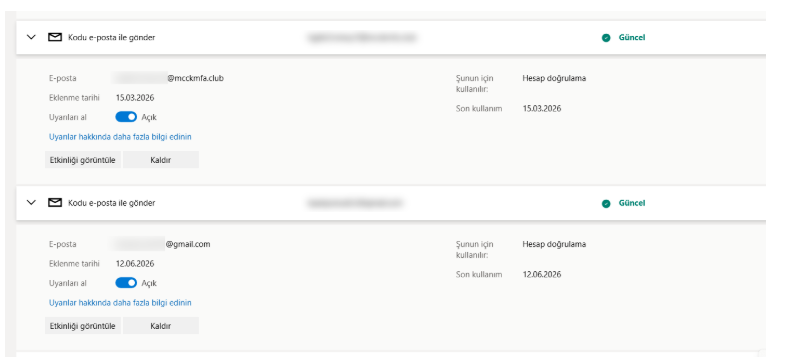Remove the gmail.com email with Kaldır
The height and width of the screenshot is (360, 792).
tap(161, 326)
